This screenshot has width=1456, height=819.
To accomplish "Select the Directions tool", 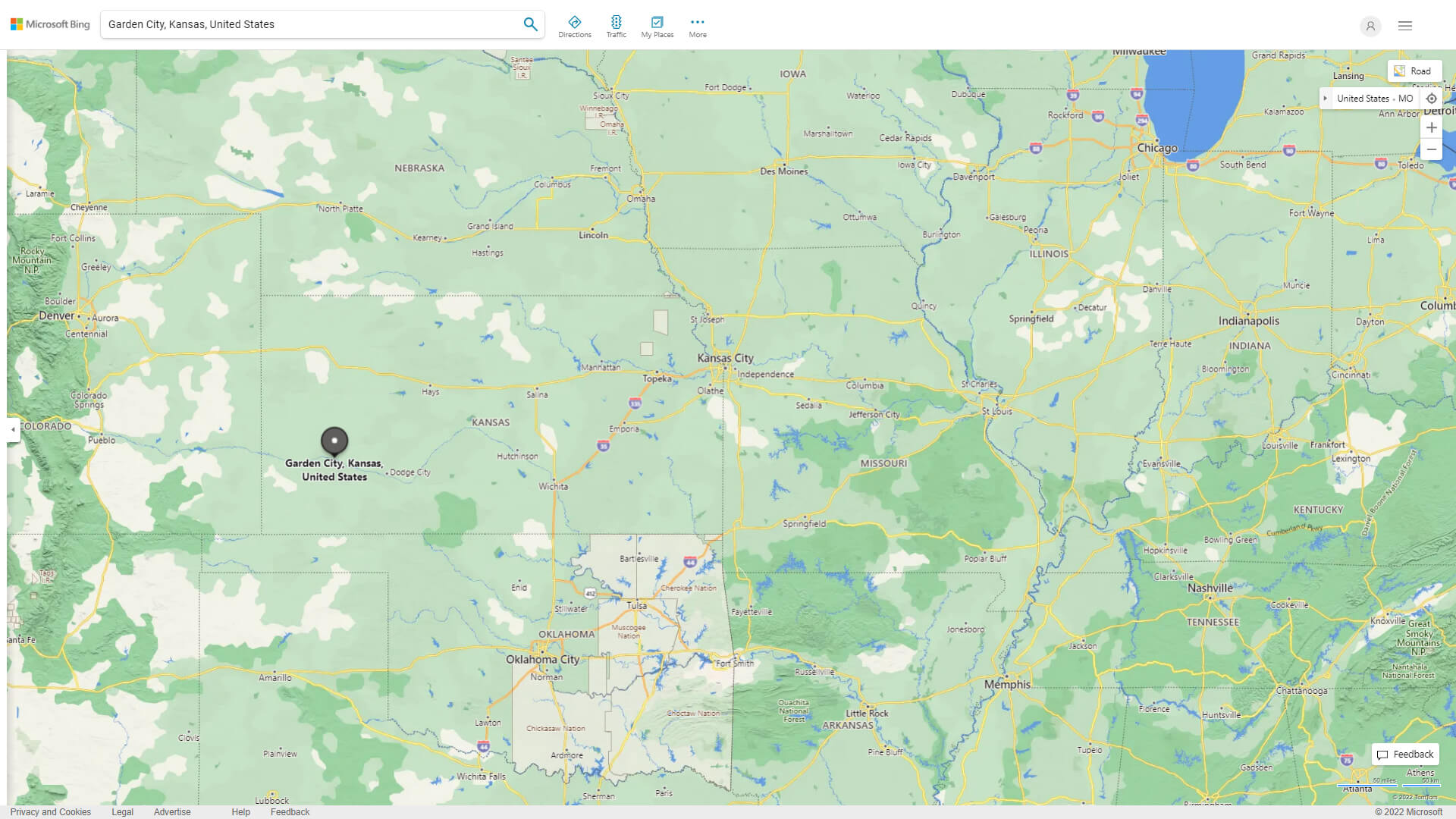I will coord(575,25).
